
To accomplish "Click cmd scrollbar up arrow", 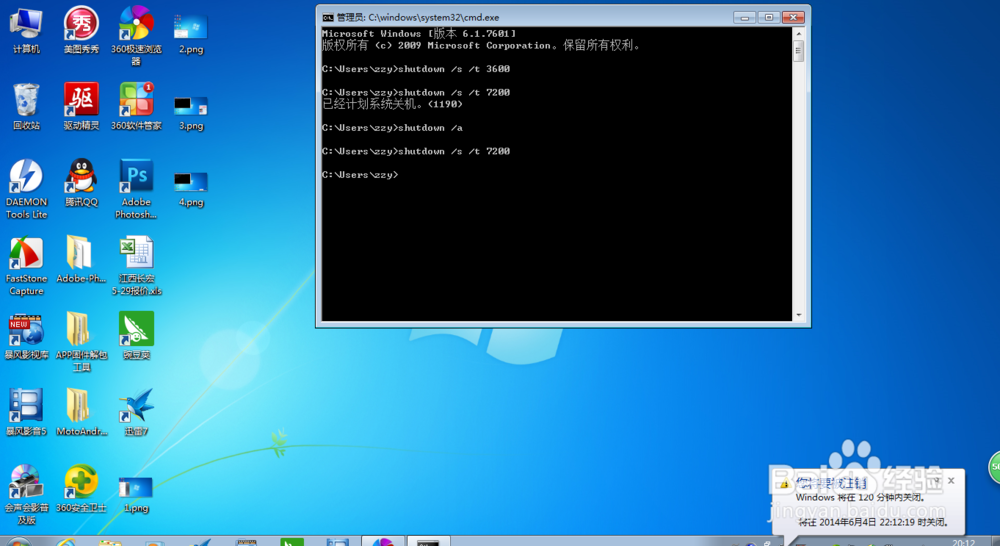I will 798,33.
